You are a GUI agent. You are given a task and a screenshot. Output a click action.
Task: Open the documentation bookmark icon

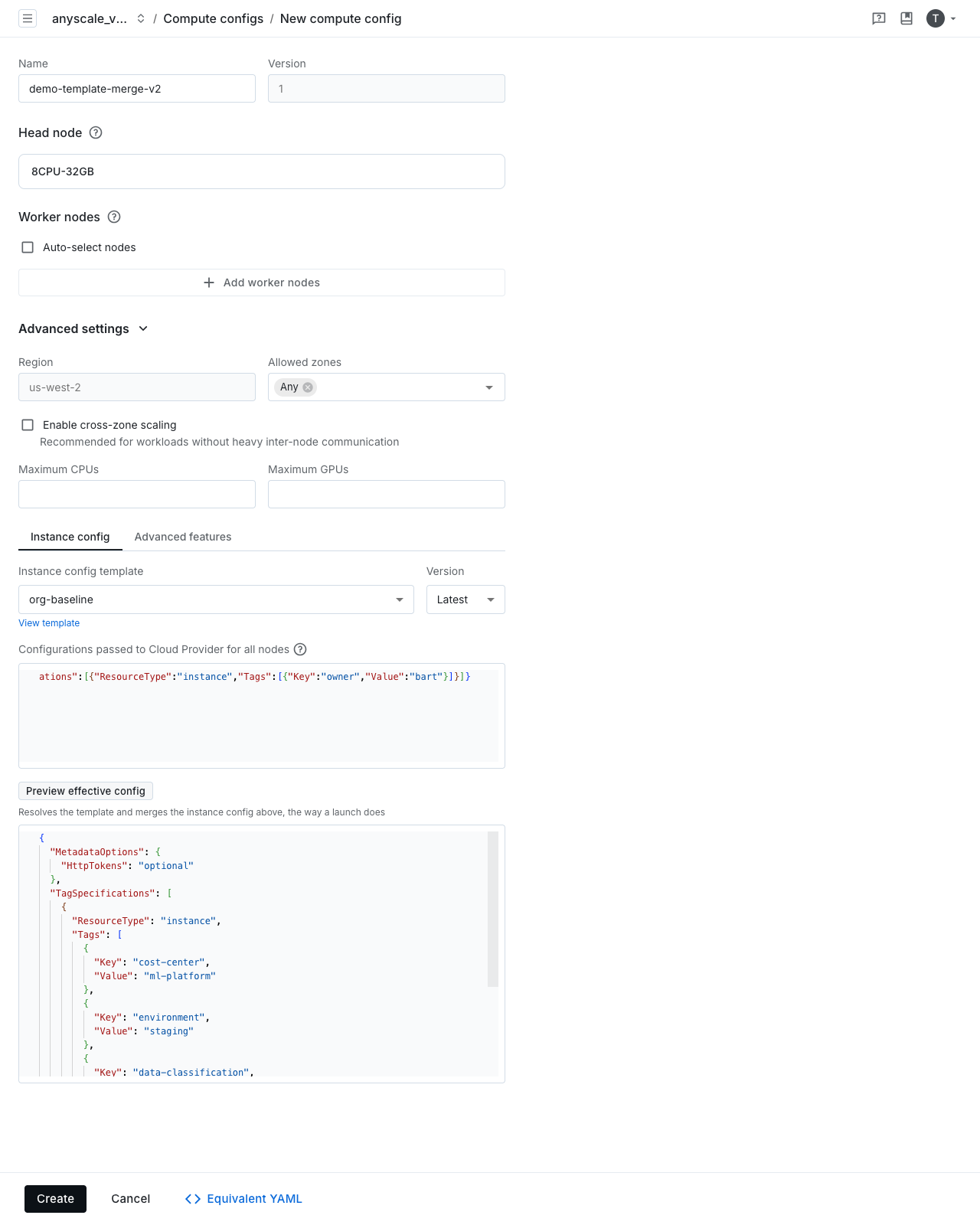[x=906, y=18]
